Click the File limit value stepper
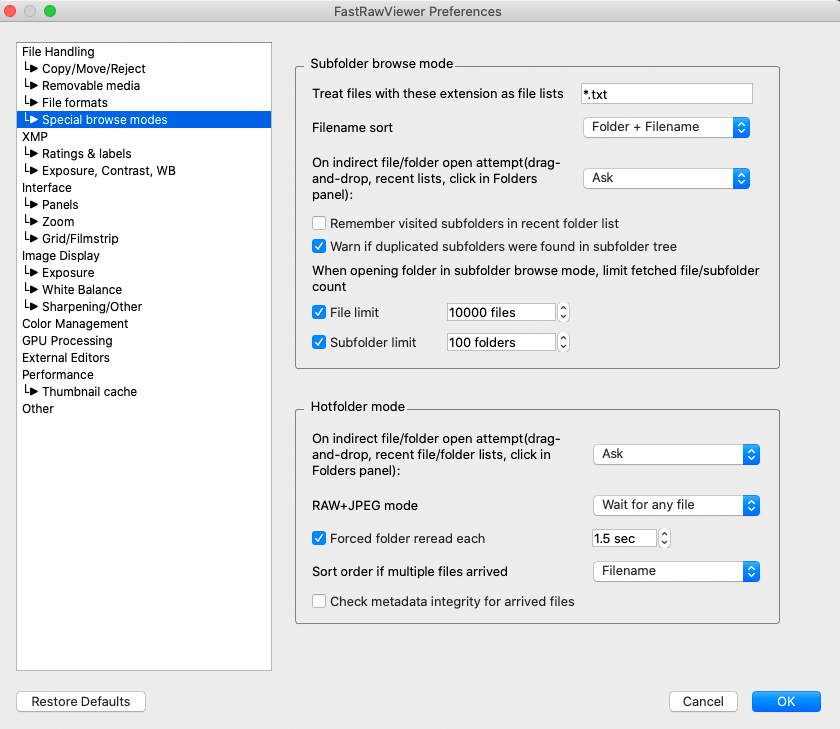The image size is (840, 729). [563, 312]
